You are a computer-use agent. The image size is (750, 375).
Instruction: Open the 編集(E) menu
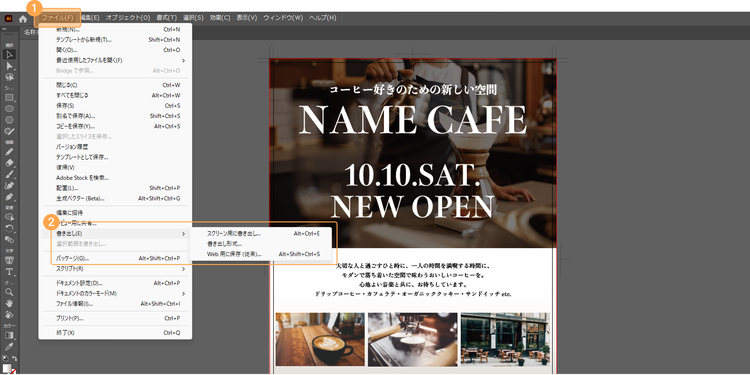pyautogui.click(x=89, y=18)
